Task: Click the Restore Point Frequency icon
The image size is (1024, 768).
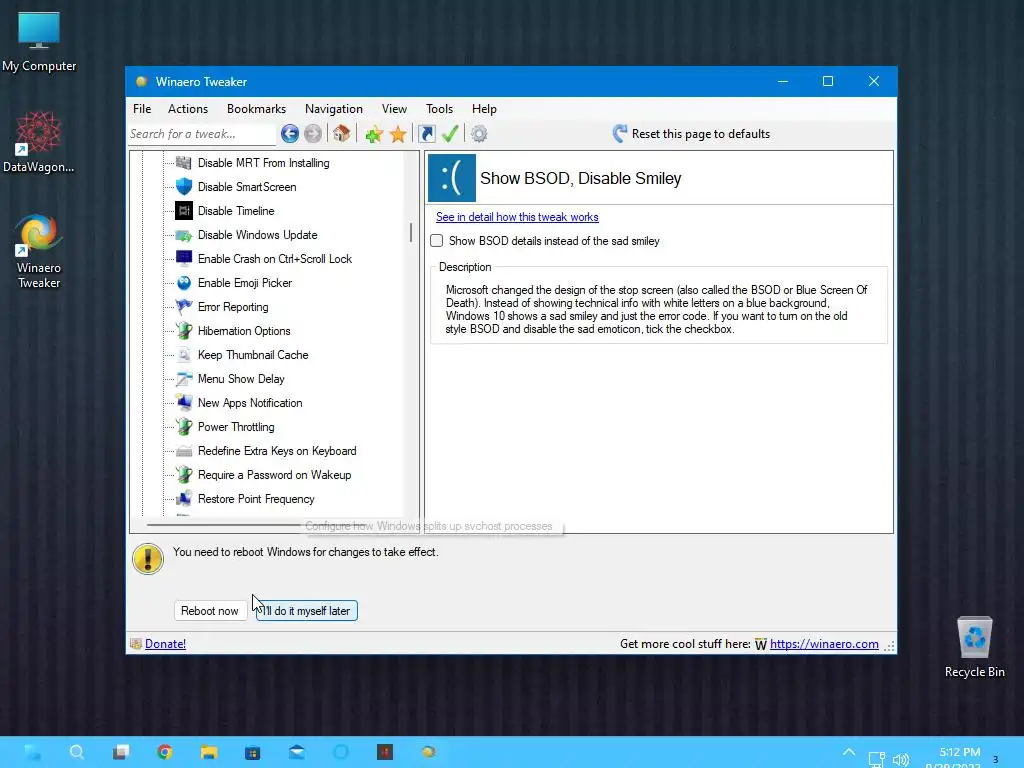Action: pyautogui.click(x=184, y=499)
